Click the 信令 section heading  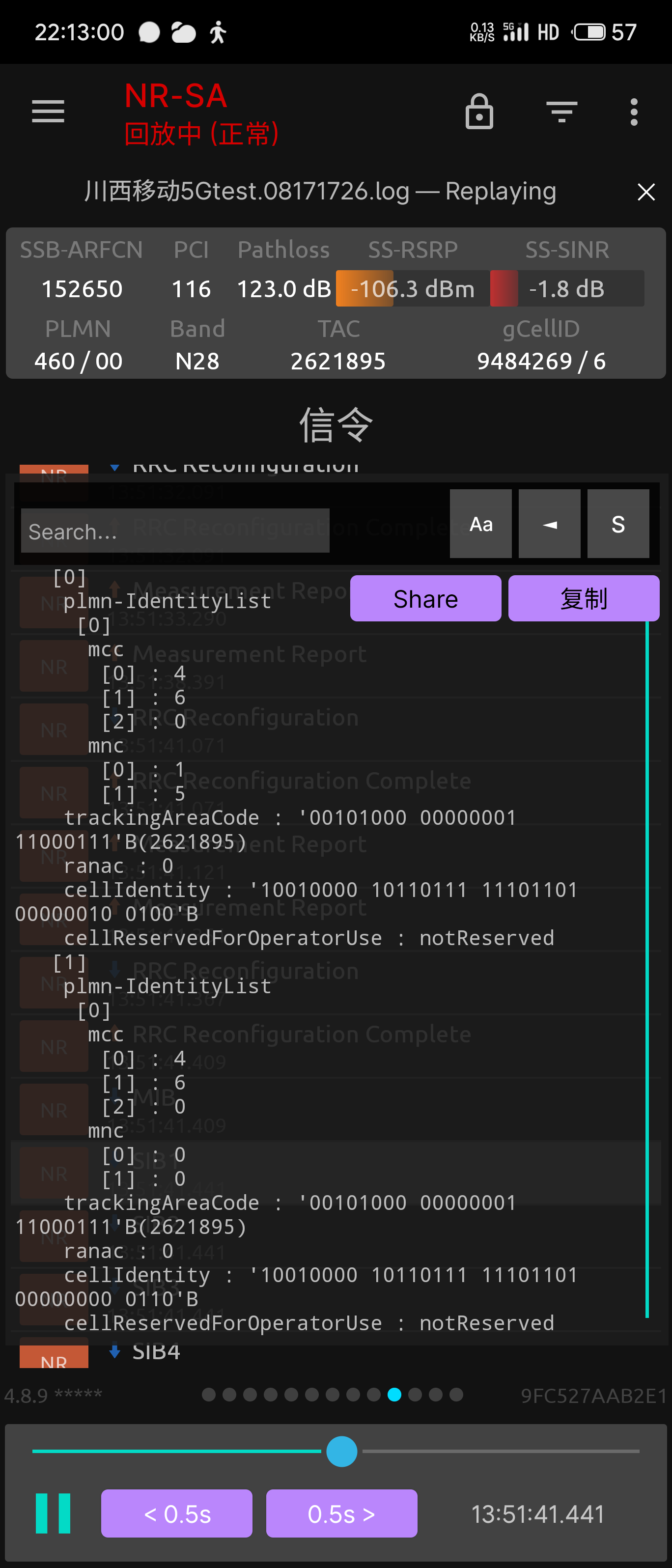[x=336, y=424]
